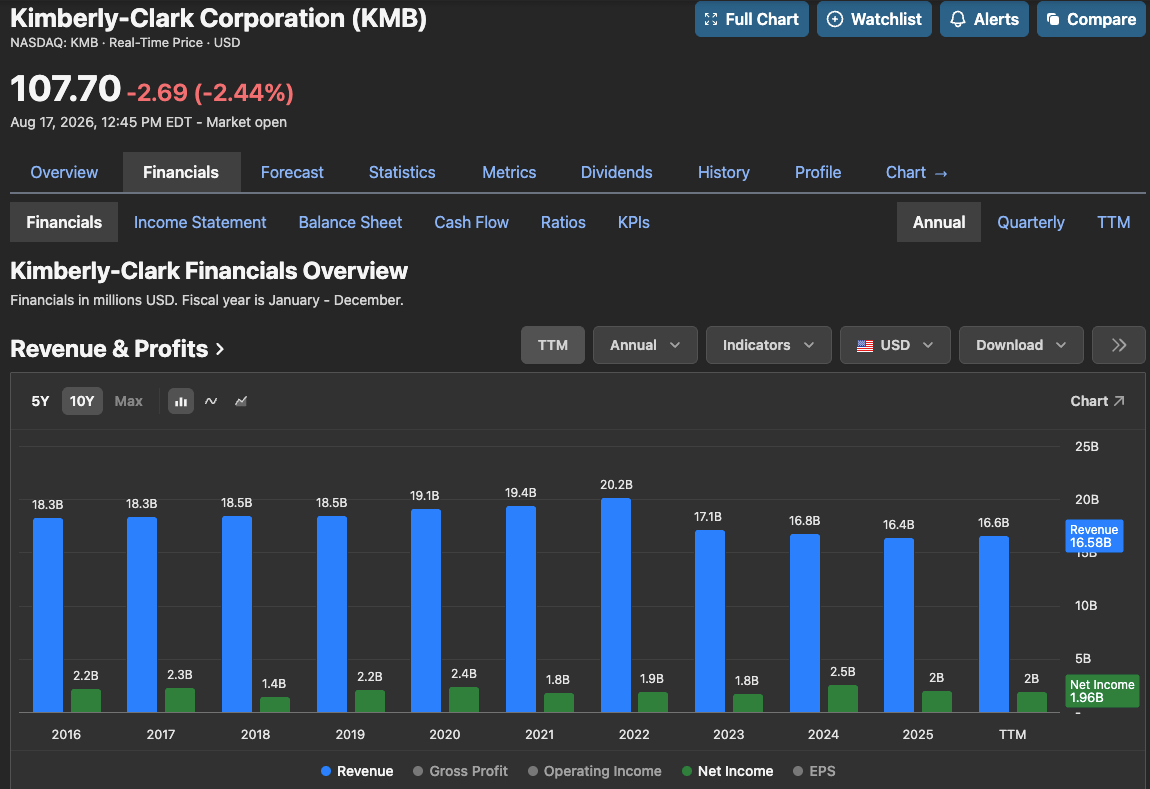Open the USD currency dropdown
The width and height of the screenshot is (1150, 789).
[895, 345]
